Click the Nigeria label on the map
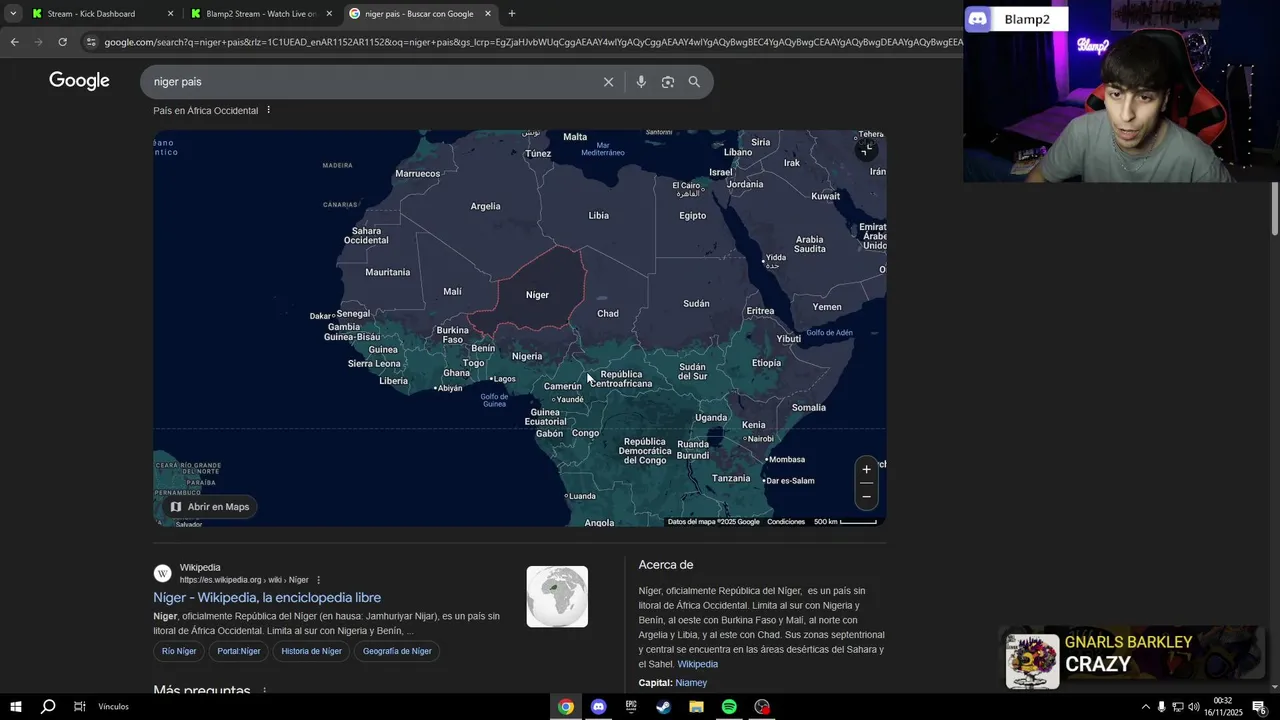Screen dimensions: 1280x720 pos(527,357)
